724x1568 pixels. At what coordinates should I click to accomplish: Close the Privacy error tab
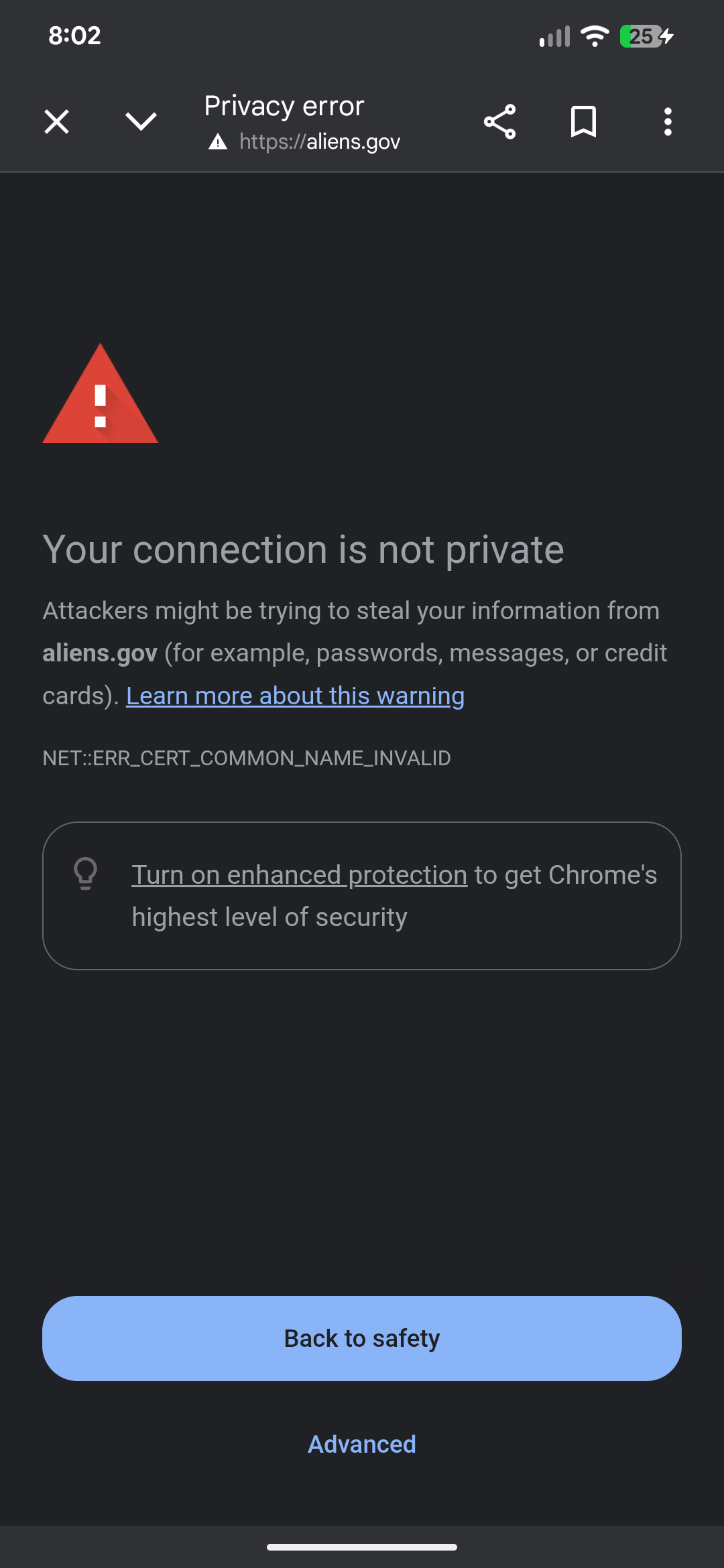click(56, 122)
